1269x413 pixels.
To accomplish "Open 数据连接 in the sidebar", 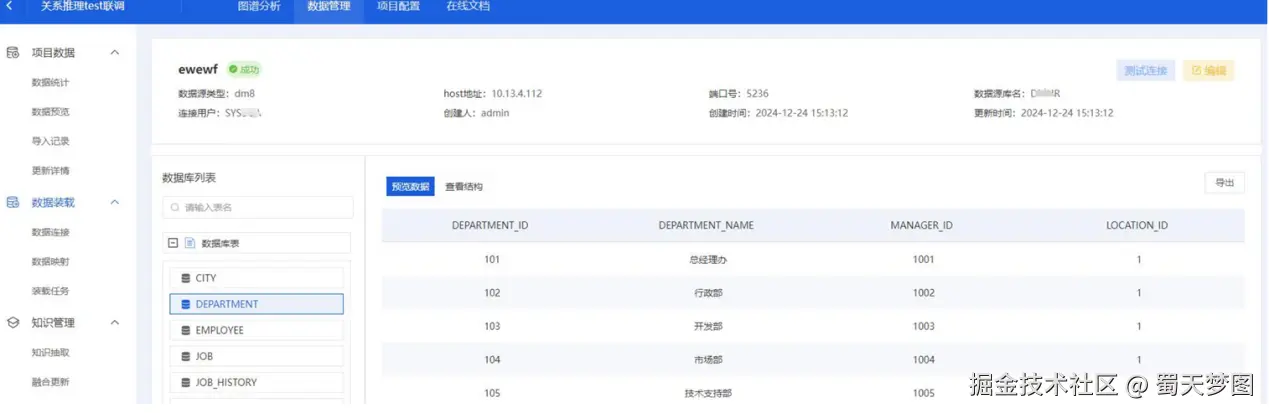I will (x=51, y=232).
